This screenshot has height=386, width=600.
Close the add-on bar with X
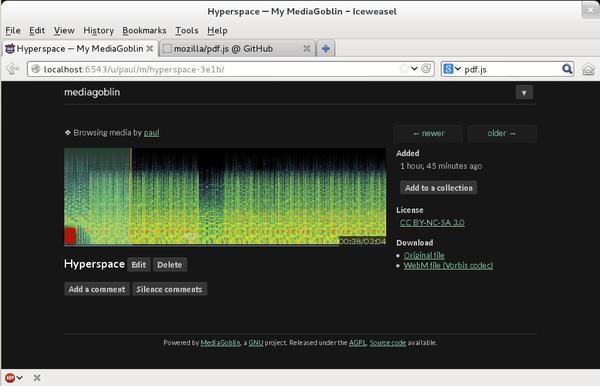tap(37, 378)
